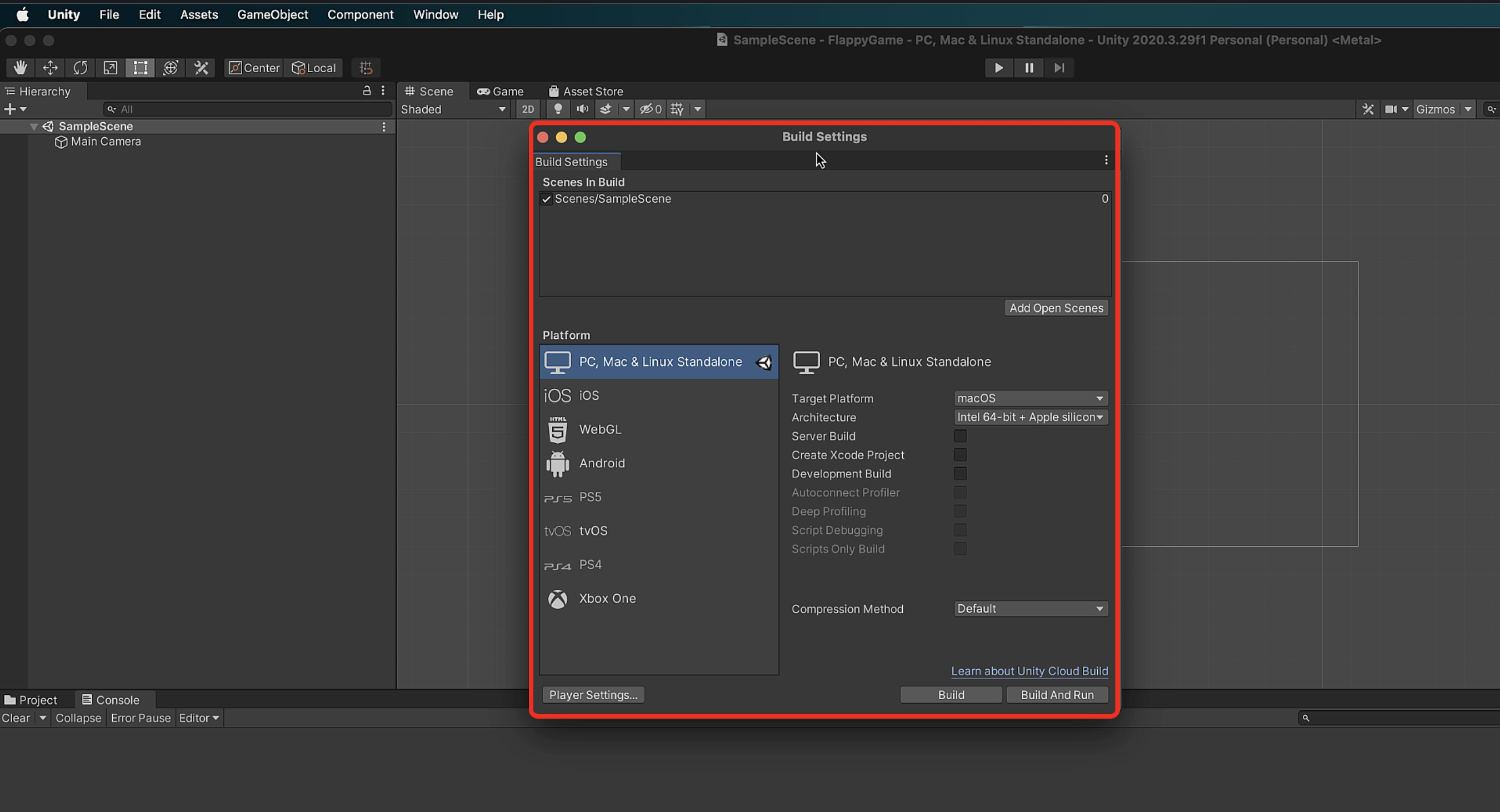
Task: Select iOS platform
Action: click(x=659, y=396)
